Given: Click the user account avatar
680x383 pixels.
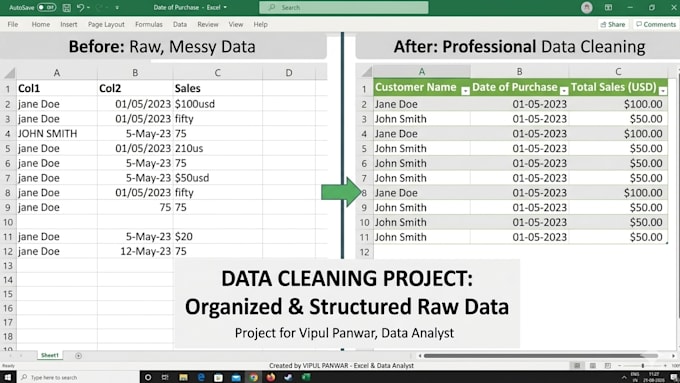Looking at the screenshot, I should pos(587,7).
